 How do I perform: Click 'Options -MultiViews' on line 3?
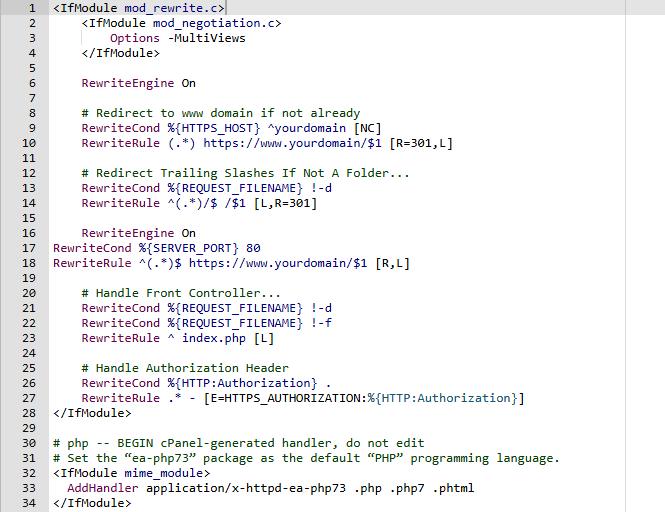[x=178, y=38]
